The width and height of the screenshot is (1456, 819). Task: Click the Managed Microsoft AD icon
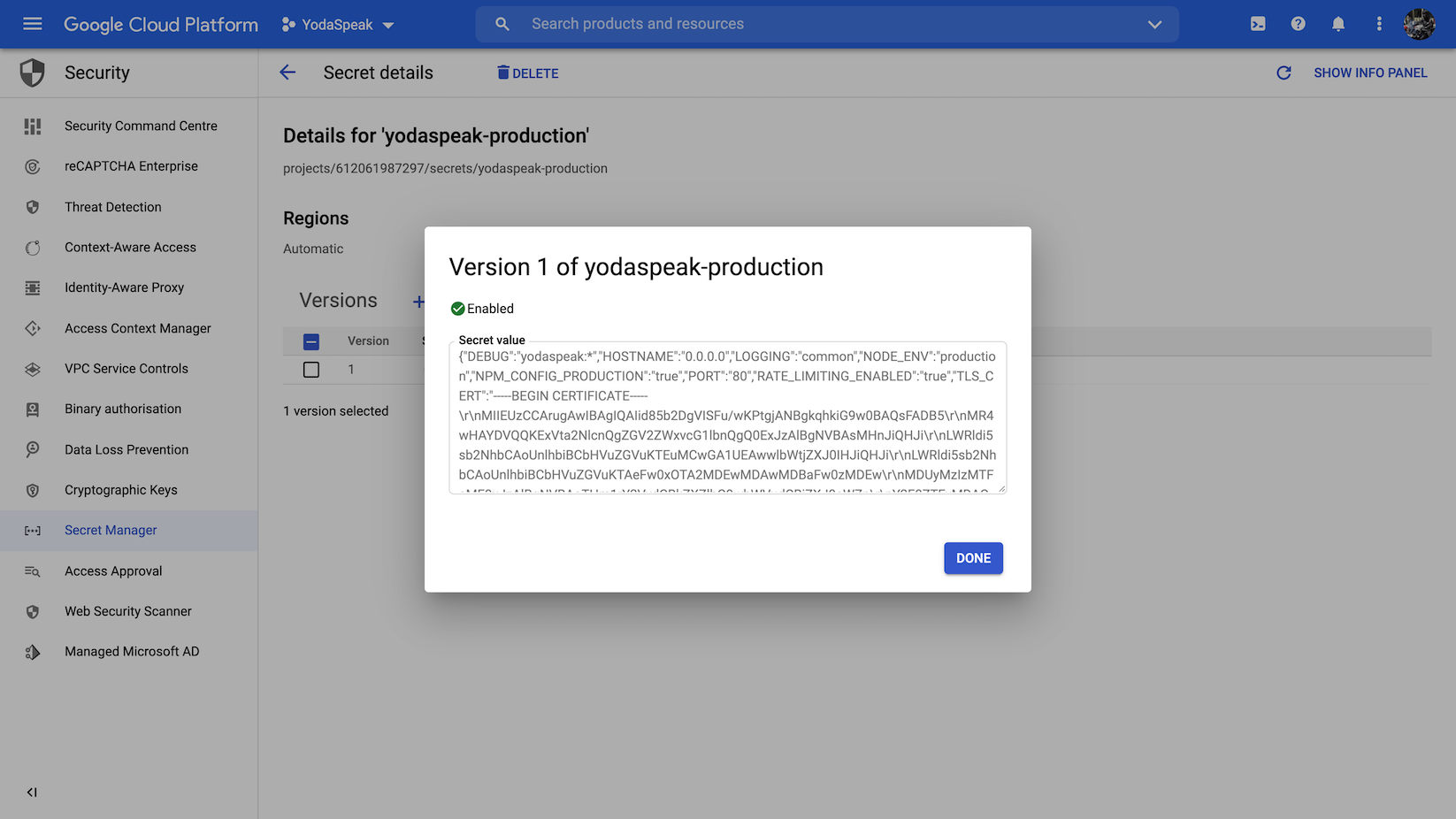pos(33,652)
